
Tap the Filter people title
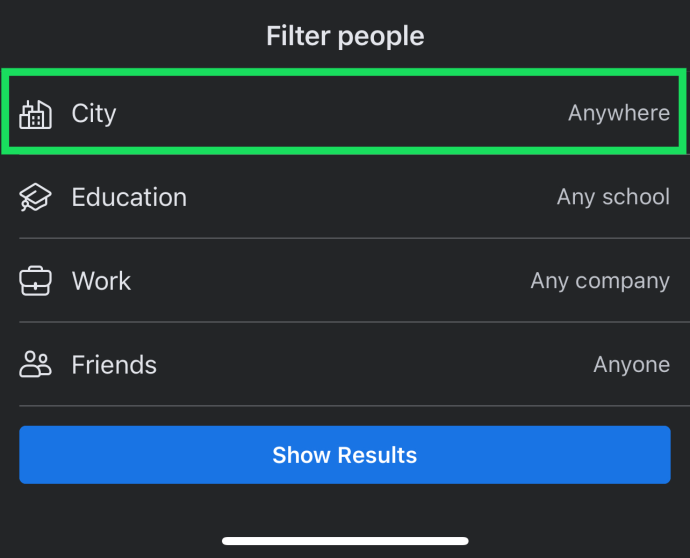pos(345,36)
